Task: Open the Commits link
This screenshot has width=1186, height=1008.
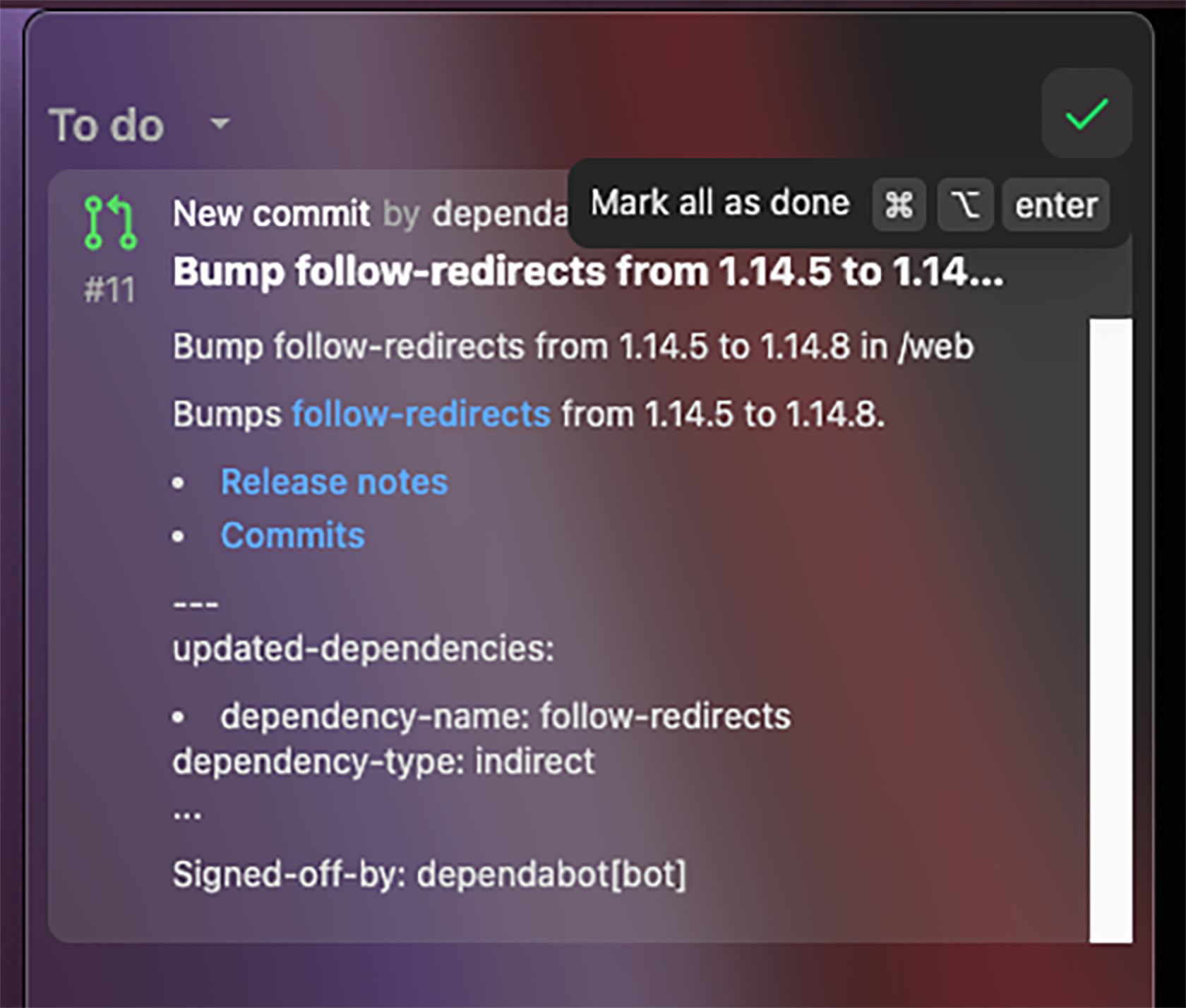Action: coord(293,535)
